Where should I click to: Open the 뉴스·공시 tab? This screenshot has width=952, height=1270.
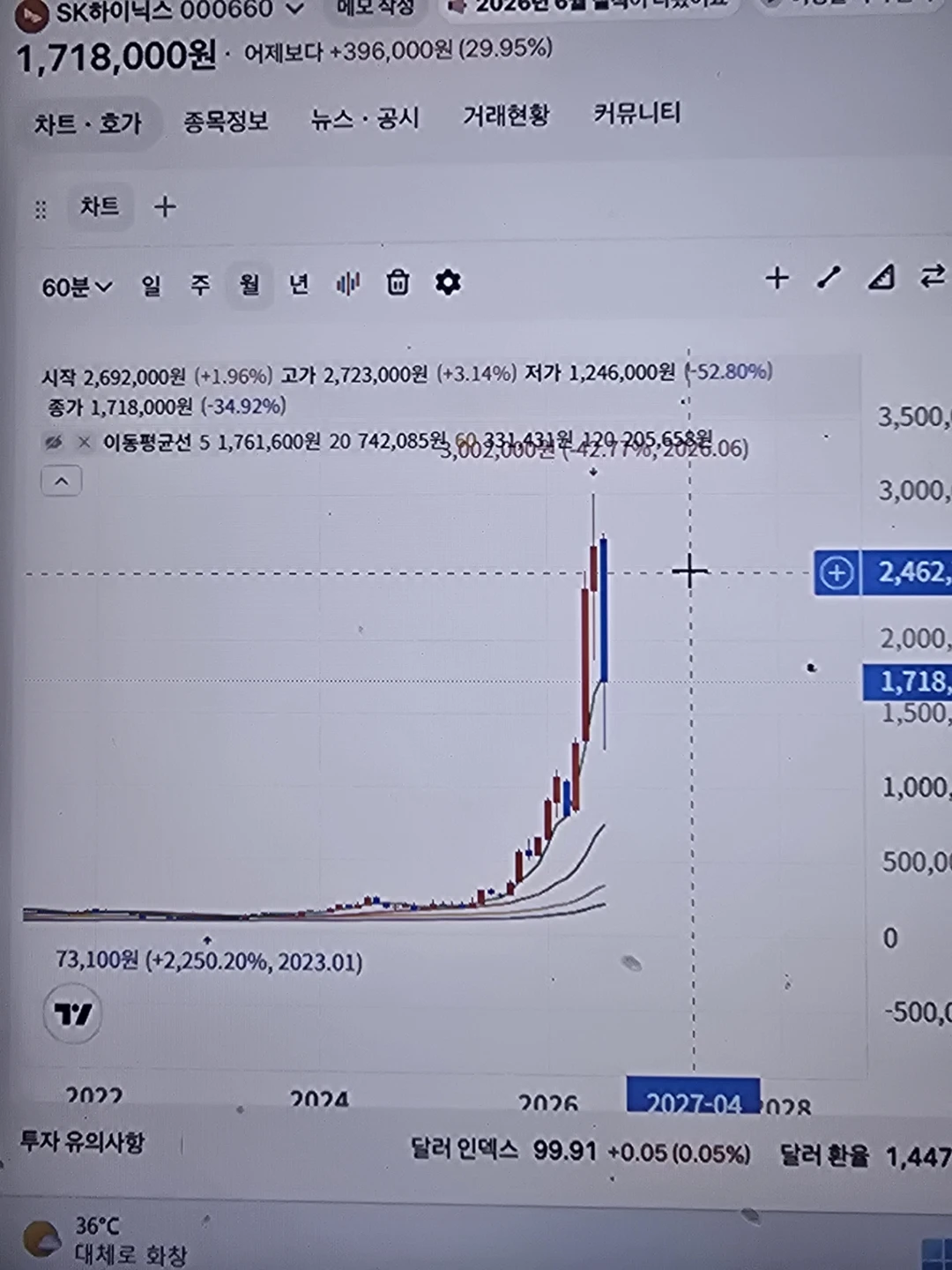(365, 118)
